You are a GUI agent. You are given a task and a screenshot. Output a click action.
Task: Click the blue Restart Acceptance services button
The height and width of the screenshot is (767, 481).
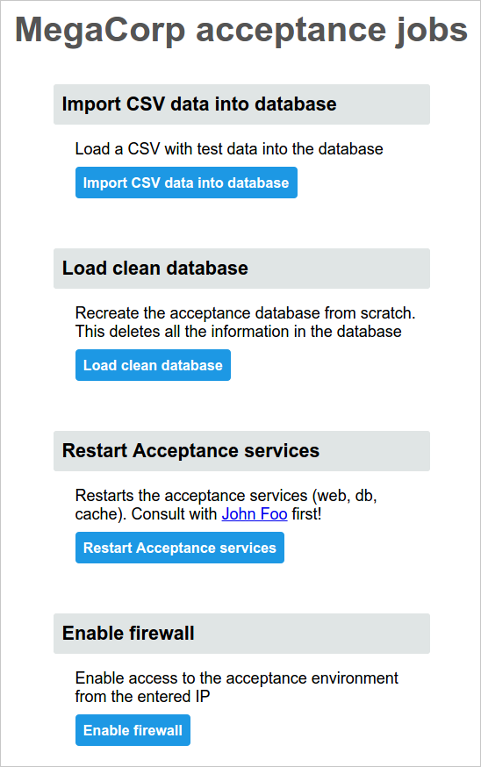(180, 547)
